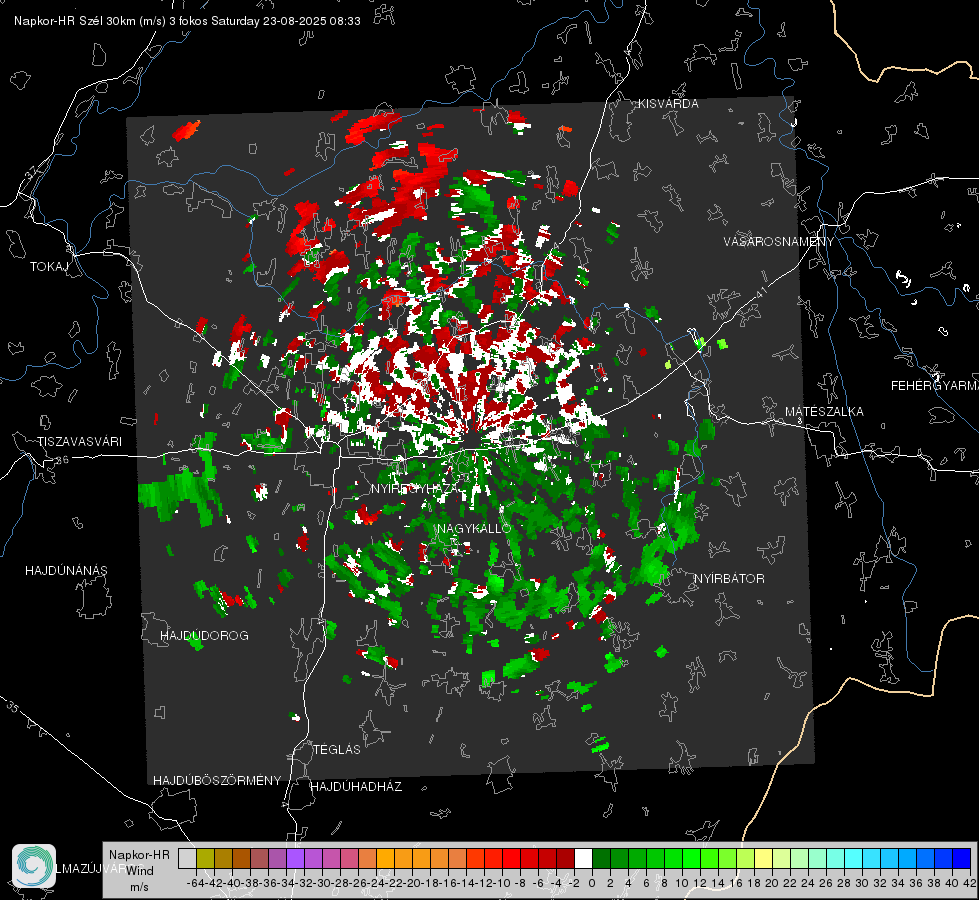Pick the white swatch between -2 and 0
Screen dimensions: 979x900
(x=583, y=858)
